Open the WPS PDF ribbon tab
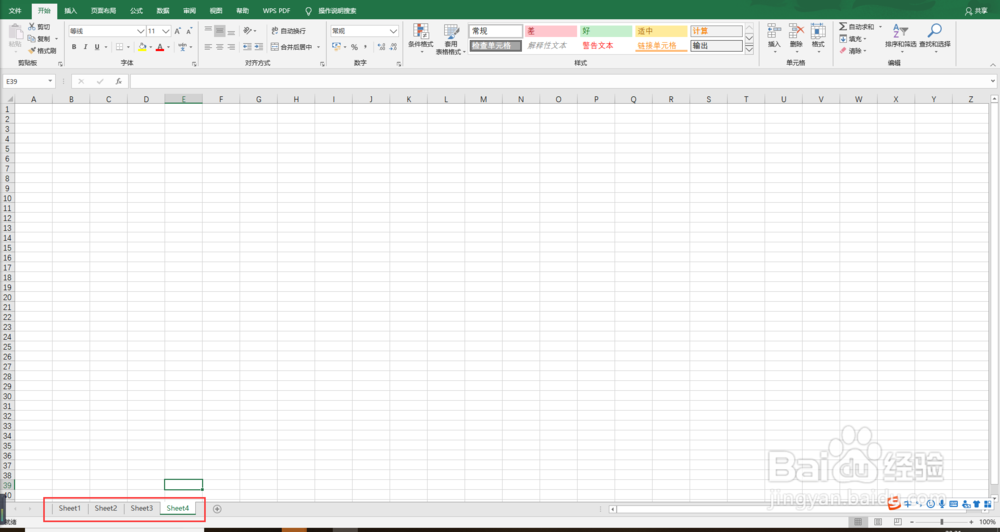 [276, 11]
